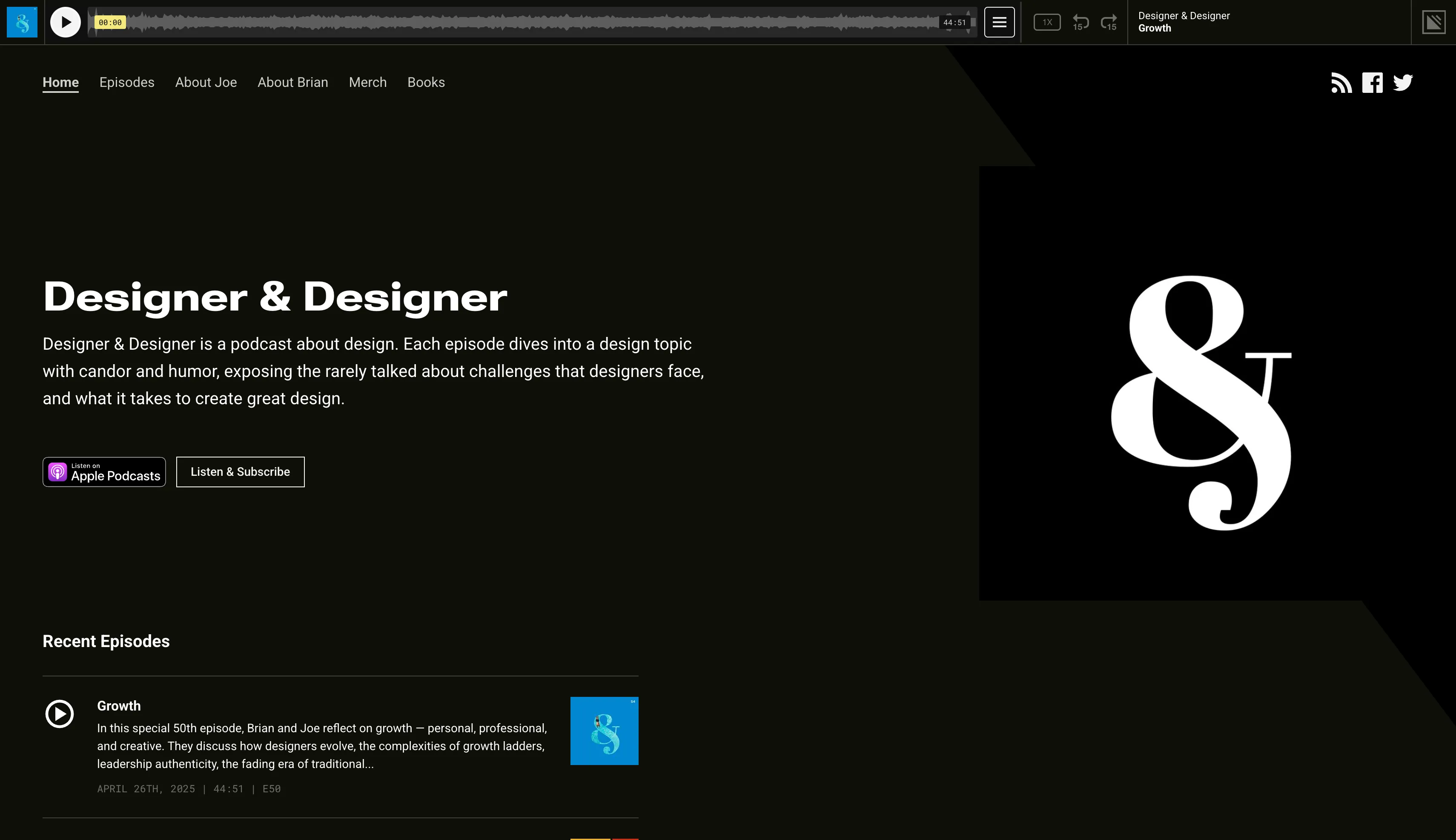
Task: Open the player hamburger menu
Action: pos(999,23)
